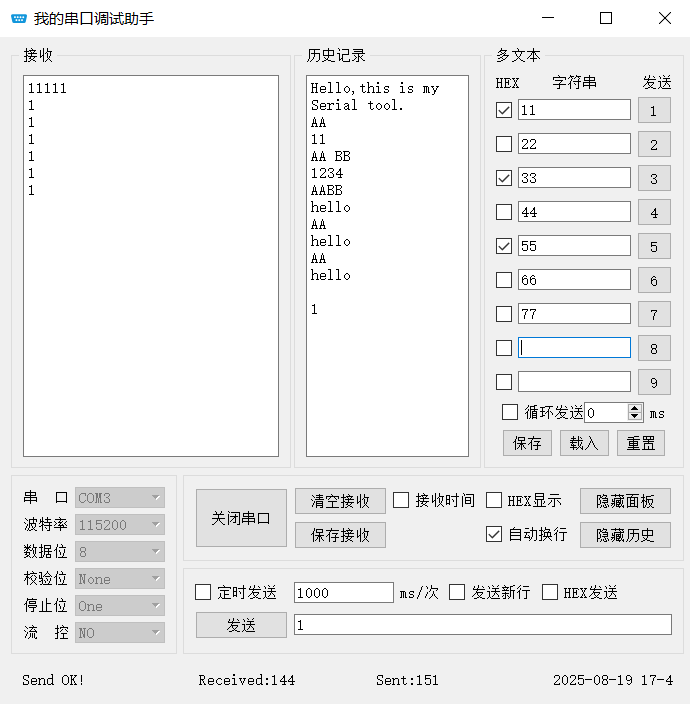Click "AABB" in the 历史记录 list

pyautogui.click(x=327, y=190)
